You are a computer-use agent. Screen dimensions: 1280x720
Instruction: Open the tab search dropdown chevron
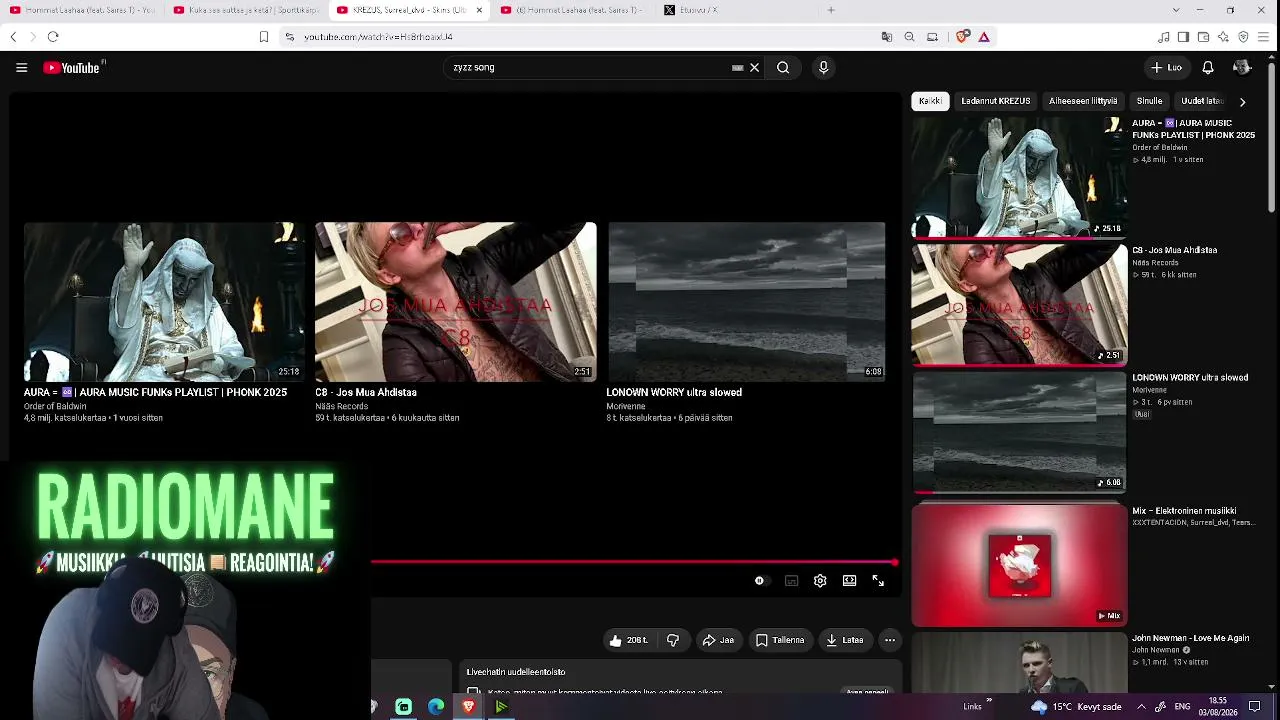1175,10
